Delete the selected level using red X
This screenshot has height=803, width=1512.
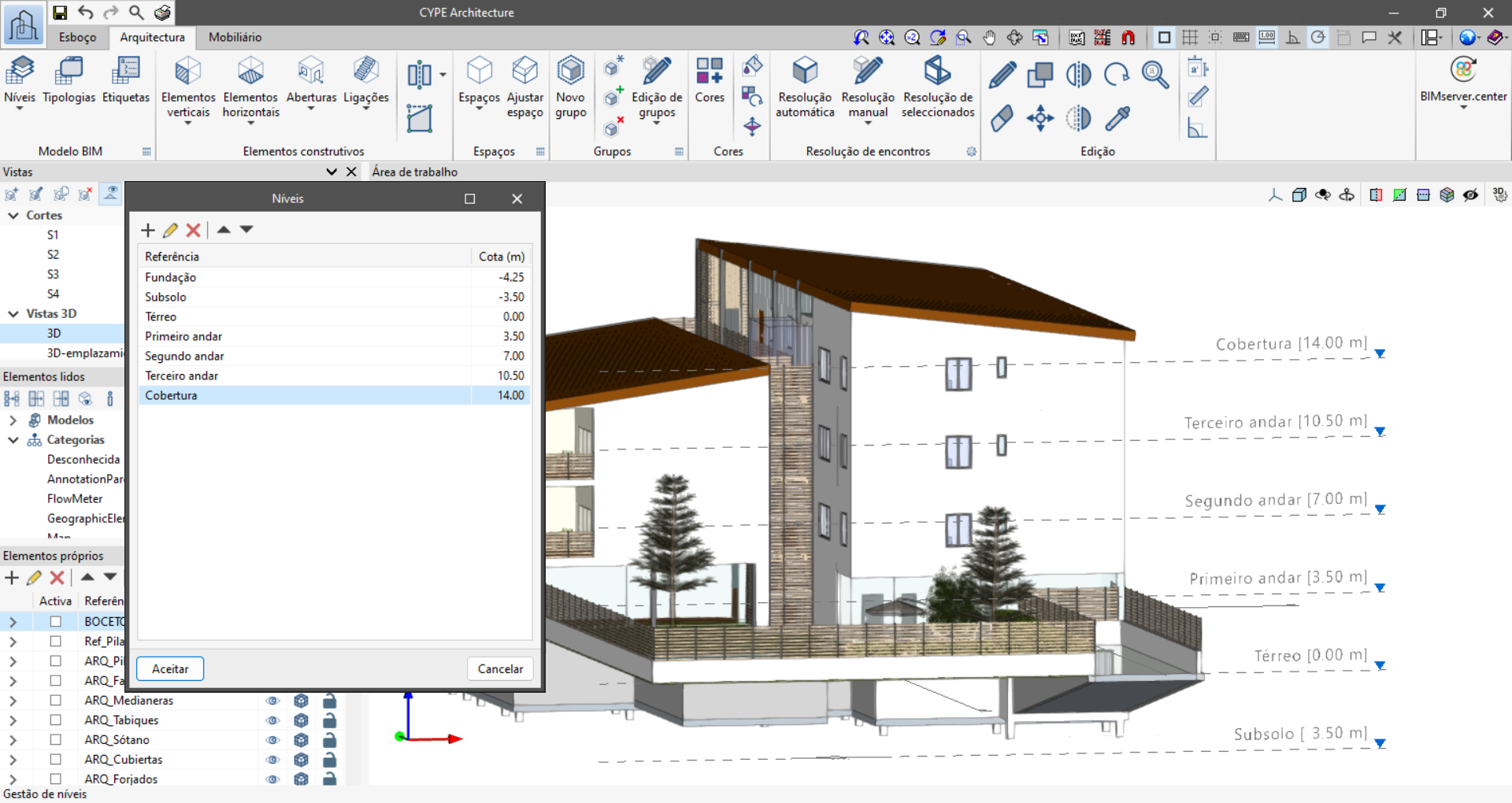tap(194, 230)
